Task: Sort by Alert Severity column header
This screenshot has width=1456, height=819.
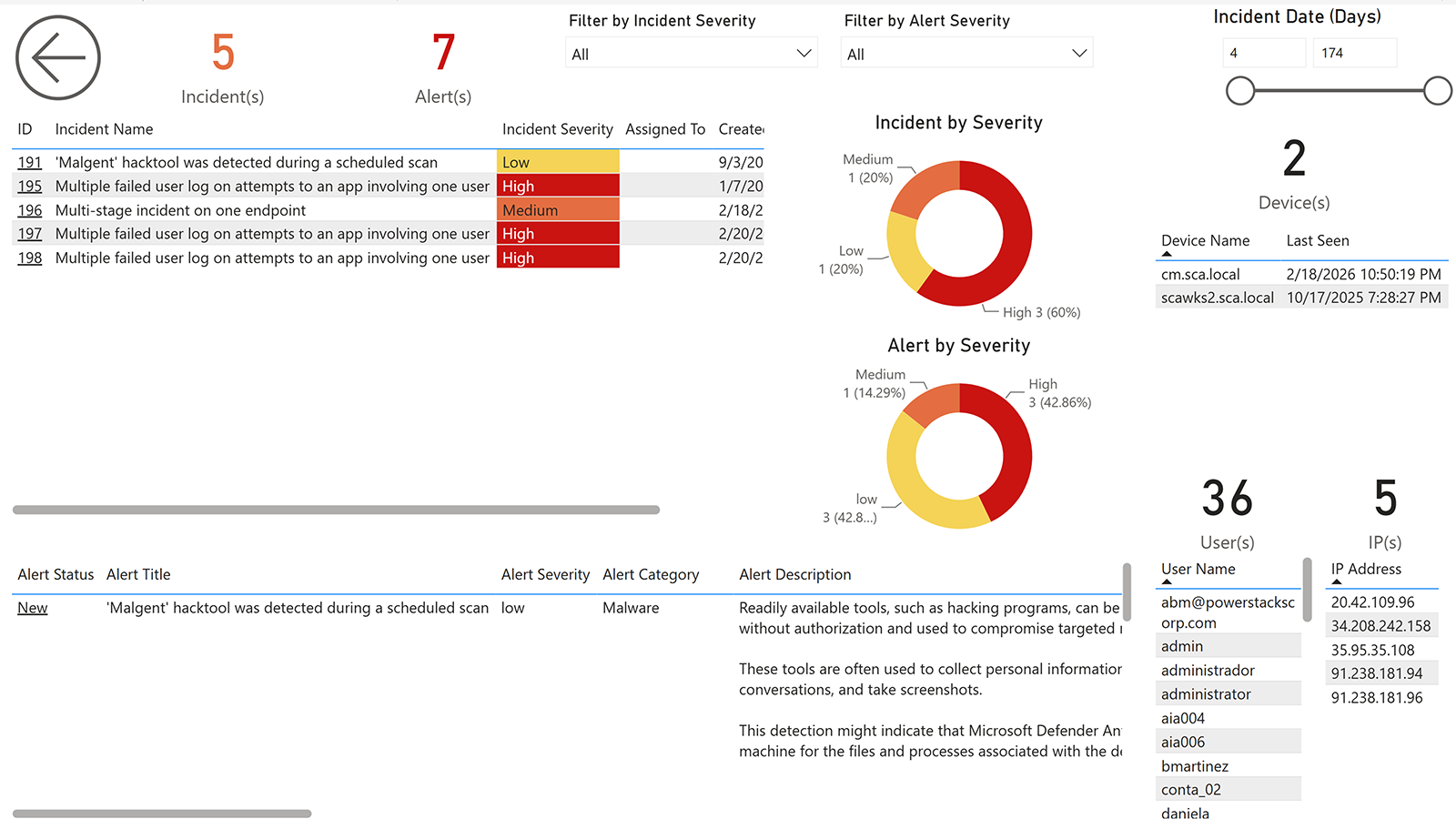Action: 545,574
